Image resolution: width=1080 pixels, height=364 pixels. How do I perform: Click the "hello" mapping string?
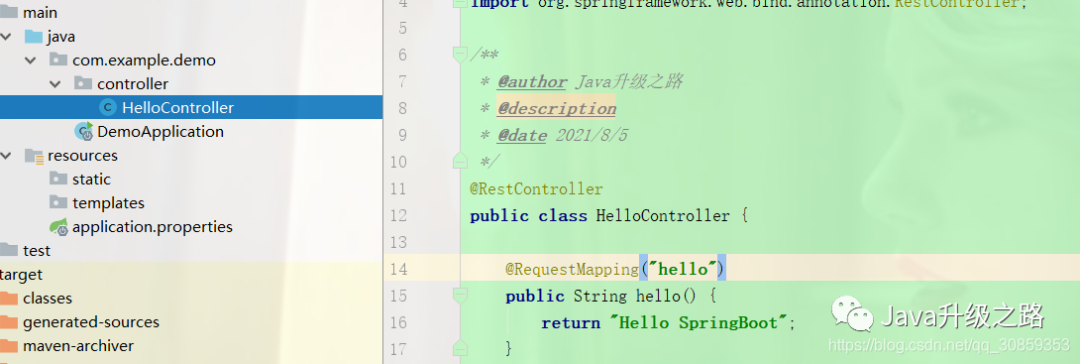point(683,270)
